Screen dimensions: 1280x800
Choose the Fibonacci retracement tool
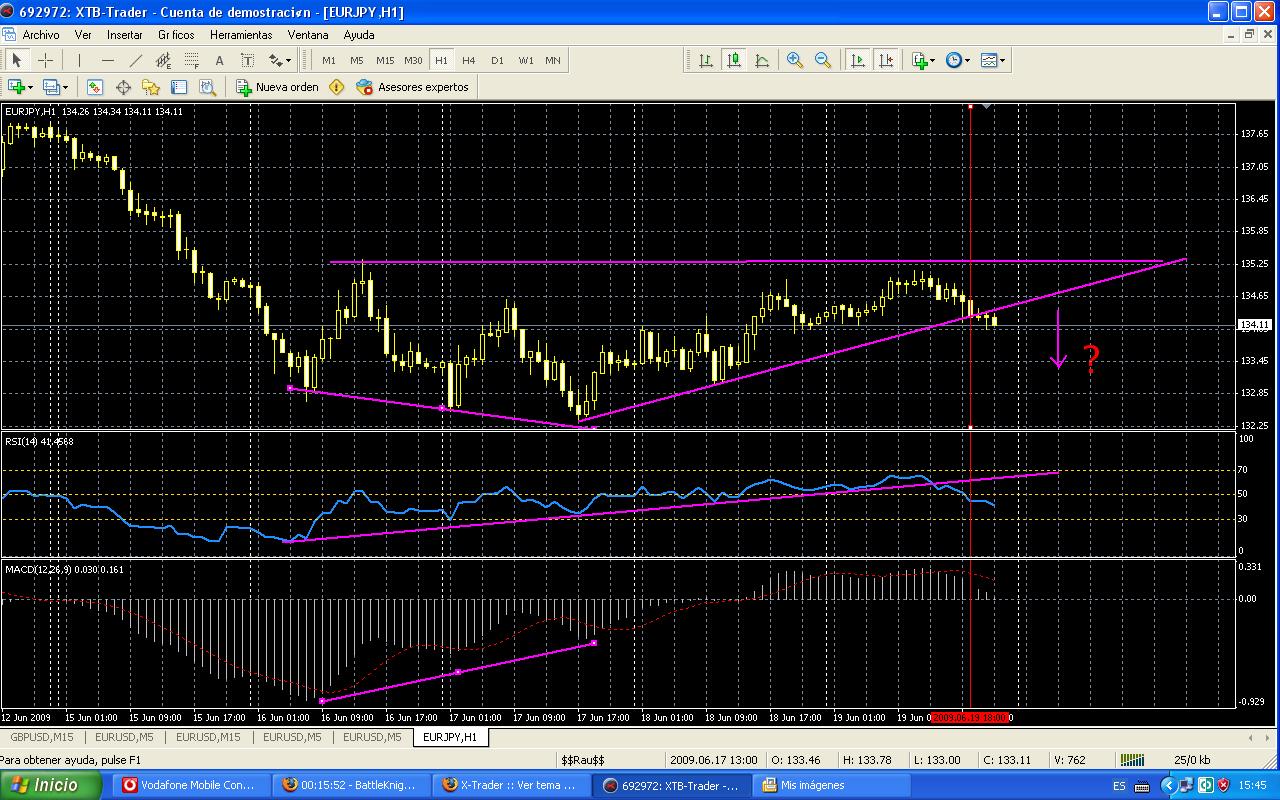[x=191, y=60]
